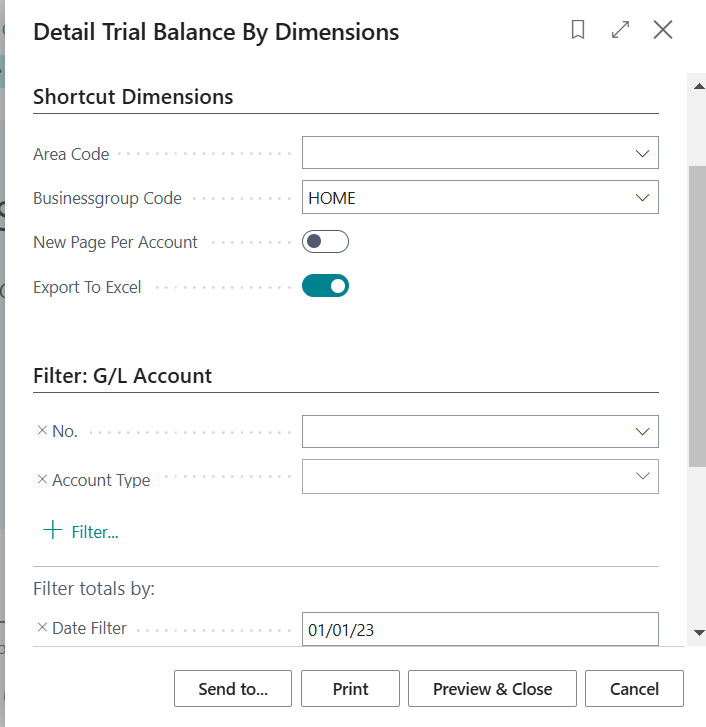Click the Businessgroup Code label

[x=108, y=198]
